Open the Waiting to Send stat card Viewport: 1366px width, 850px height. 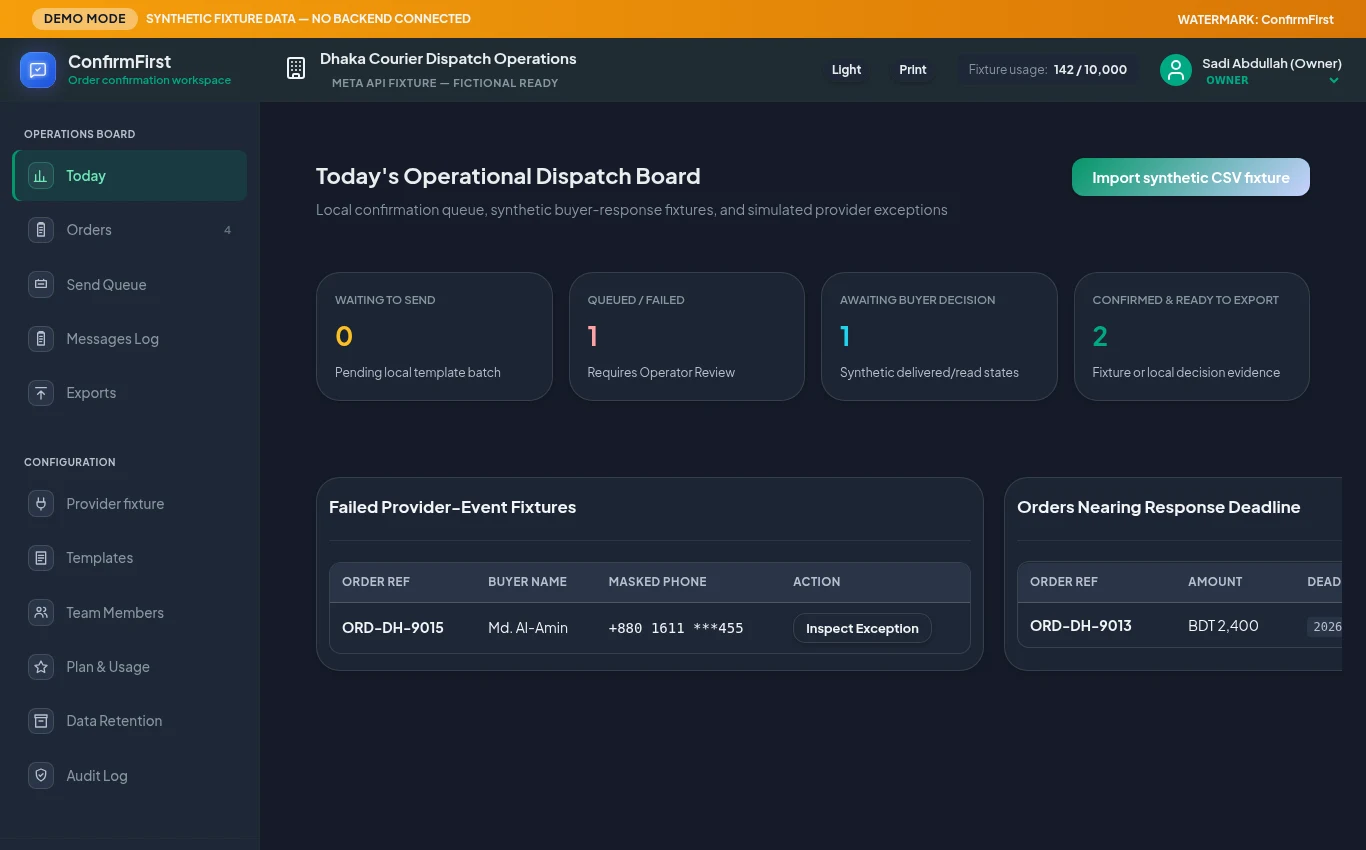tap(434, 337)
